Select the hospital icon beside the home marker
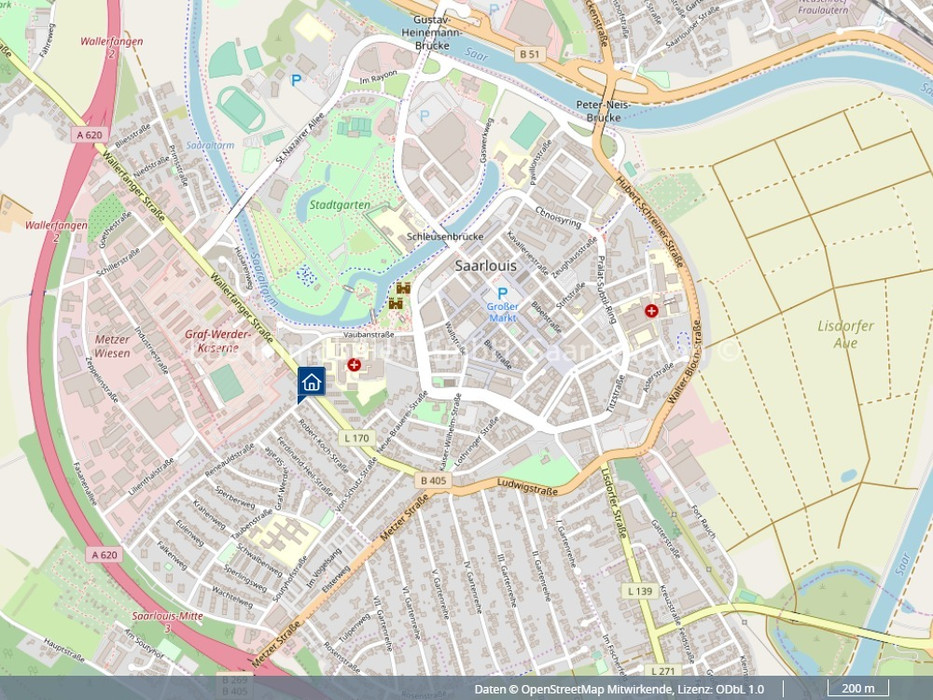Screen dimensions: 933x700 (354, 366)
